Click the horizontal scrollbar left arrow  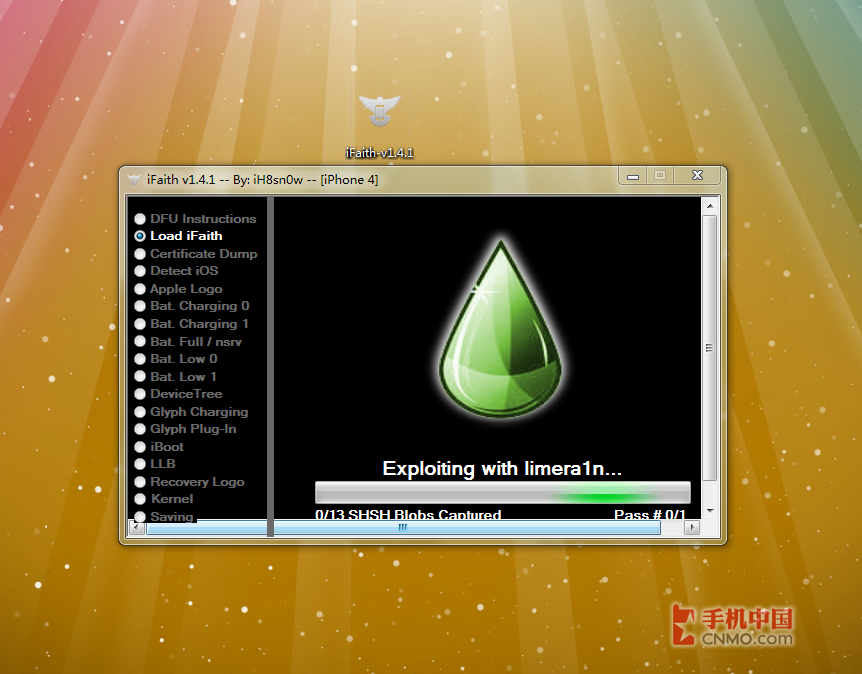137,528
